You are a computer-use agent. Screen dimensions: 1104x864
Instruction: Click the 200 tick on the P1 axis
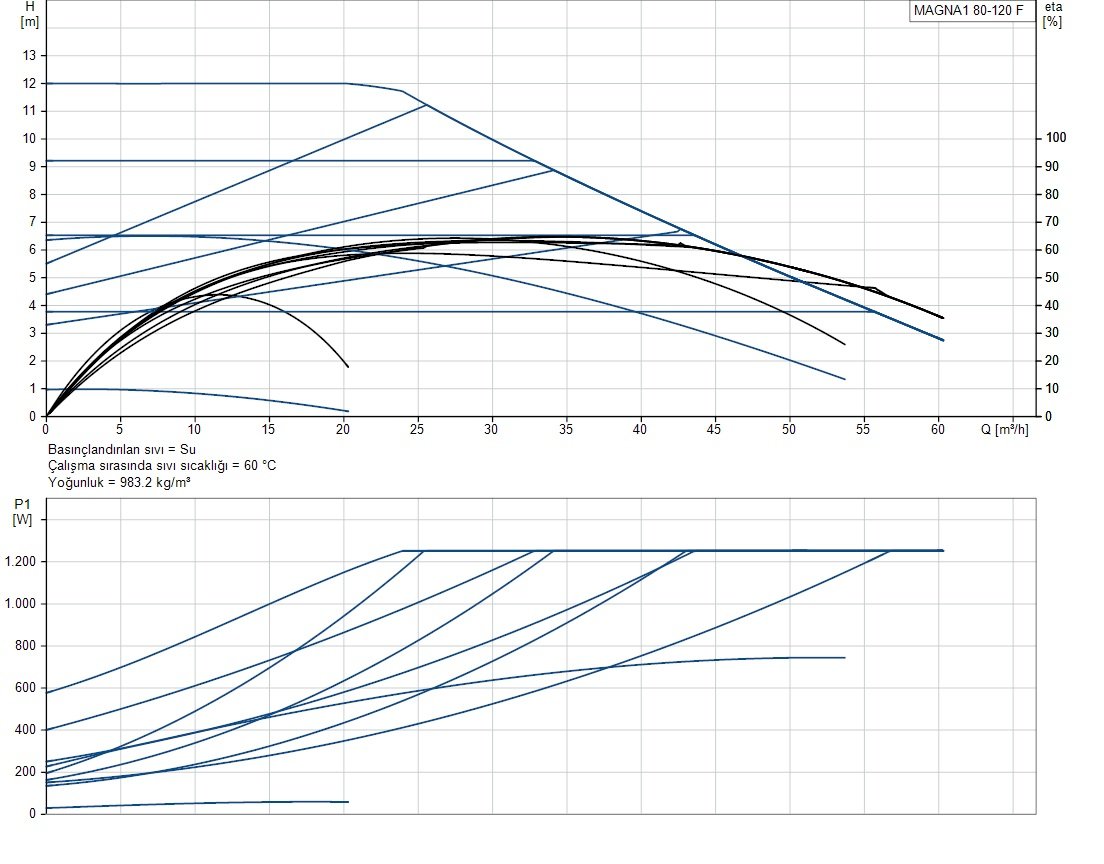pos(25,771)
